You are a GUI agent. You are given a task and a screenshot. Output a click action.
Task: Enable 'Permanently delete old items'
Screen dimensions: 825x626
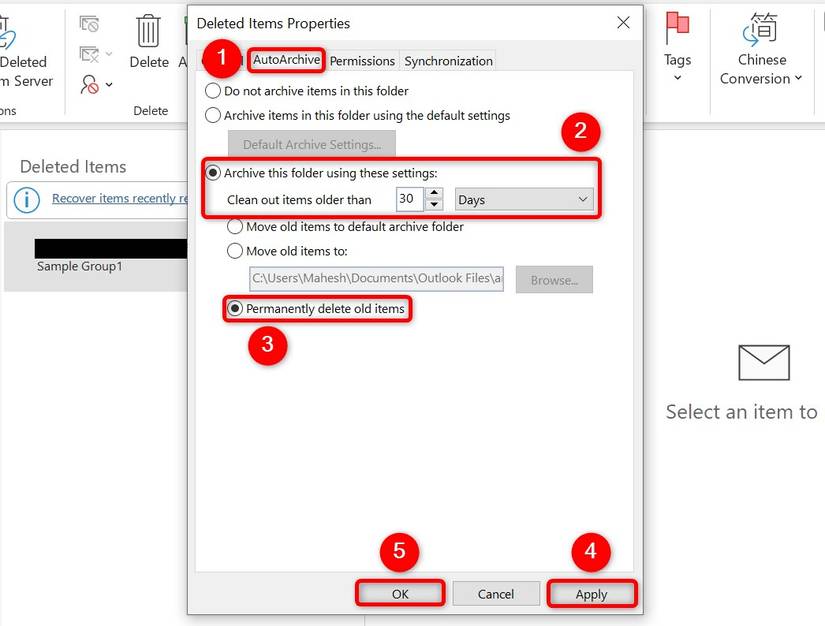pos(235,309)
